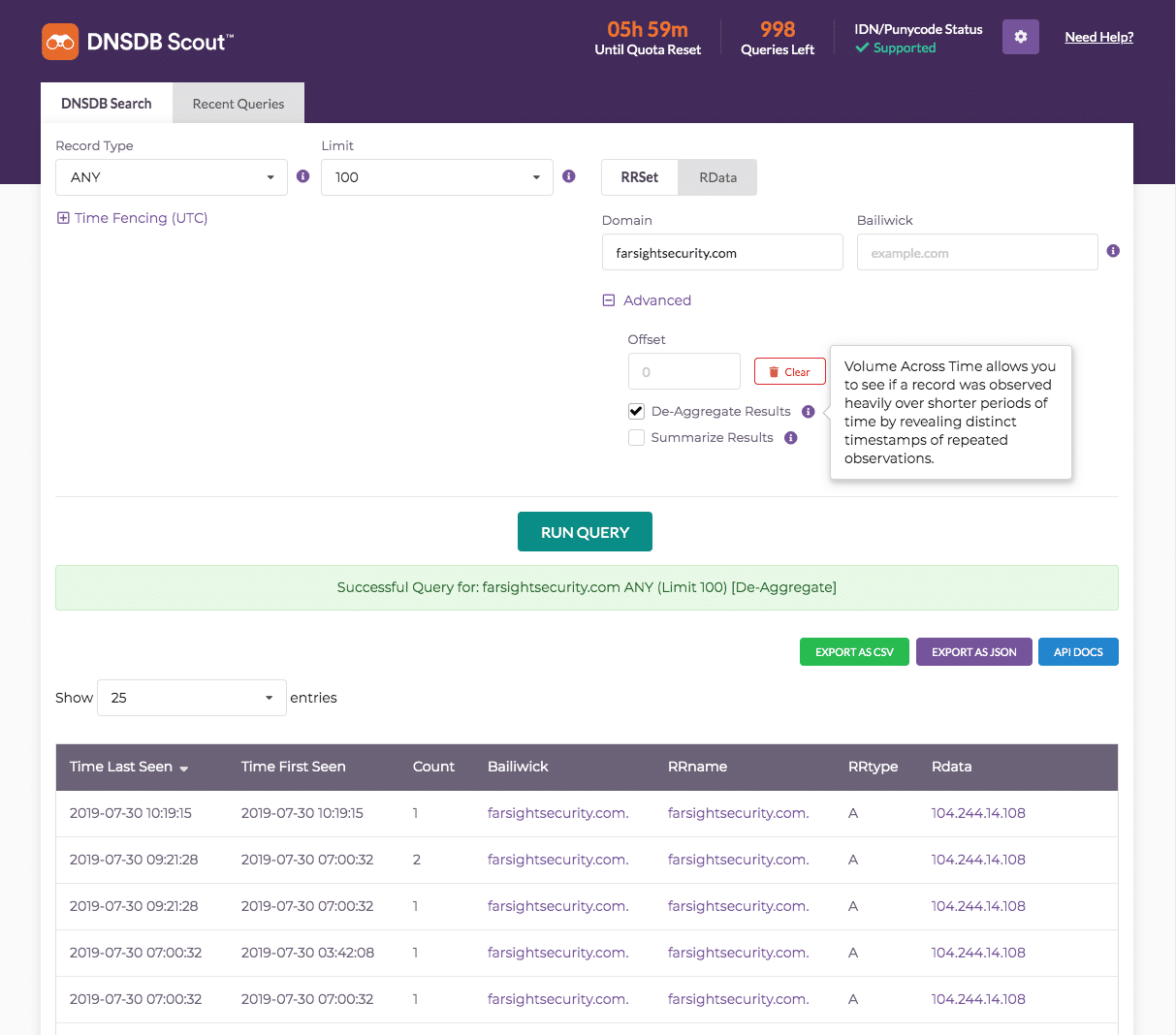Switch to RRSet search mode
The width and height of the screenshot is (1176, 1035).
[640, 177]
